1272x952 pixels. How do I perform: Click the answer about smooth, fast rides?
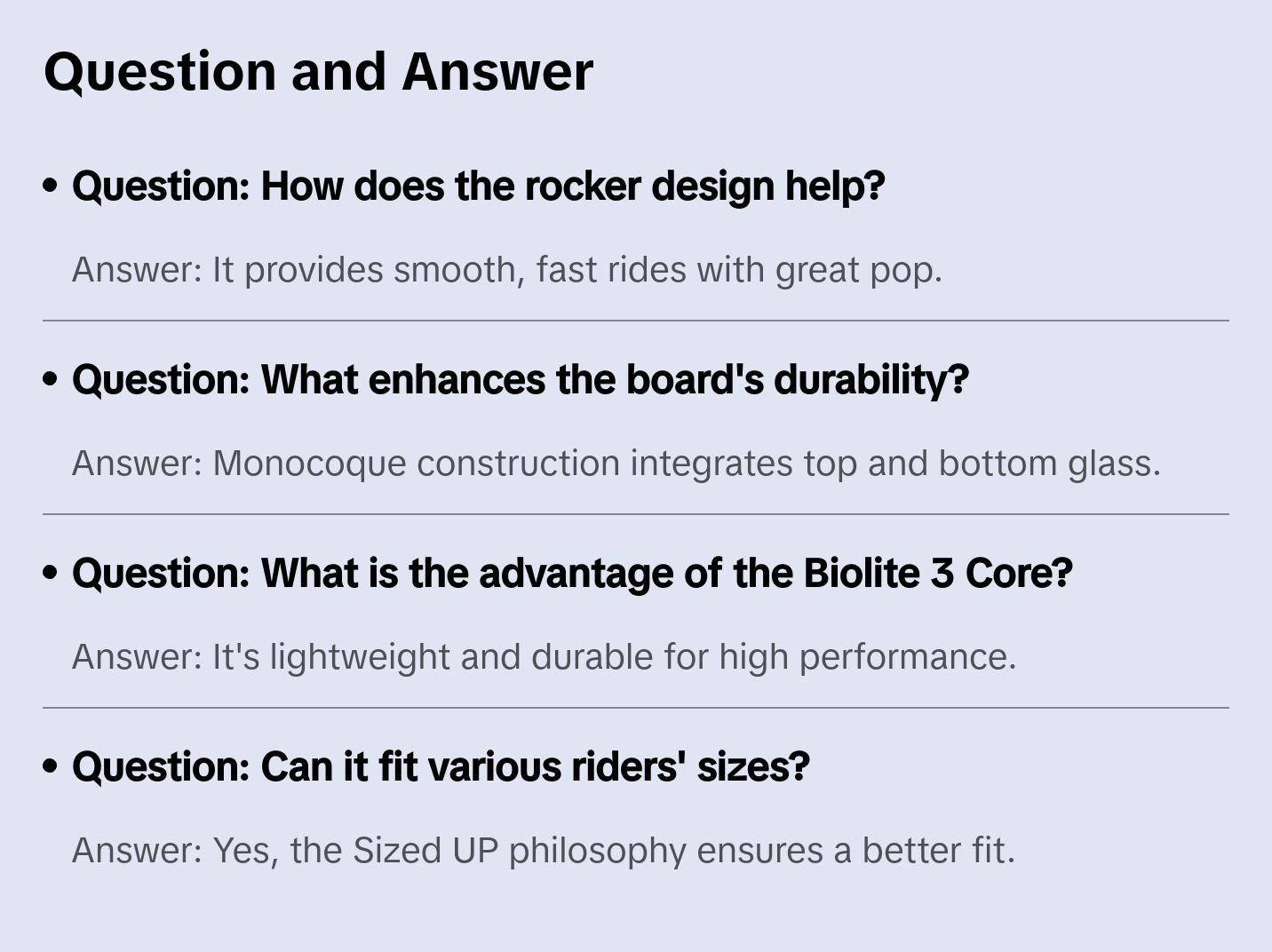(506, 270)
